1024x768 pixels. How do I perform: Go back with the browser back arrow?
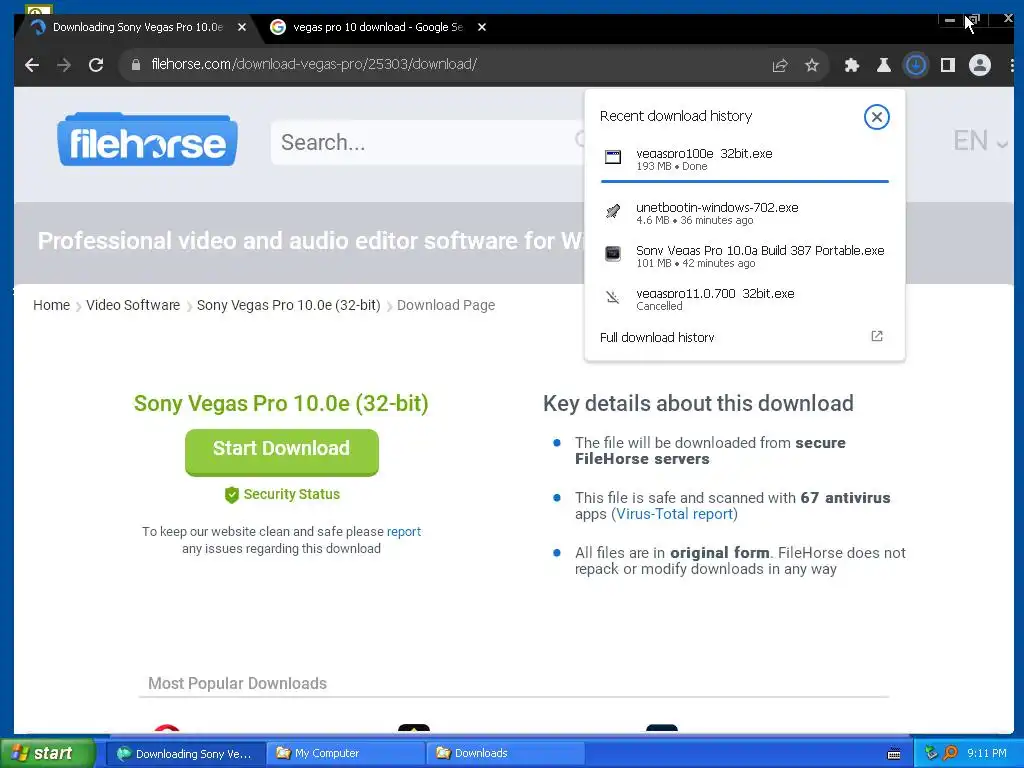(x=32, y=65)
